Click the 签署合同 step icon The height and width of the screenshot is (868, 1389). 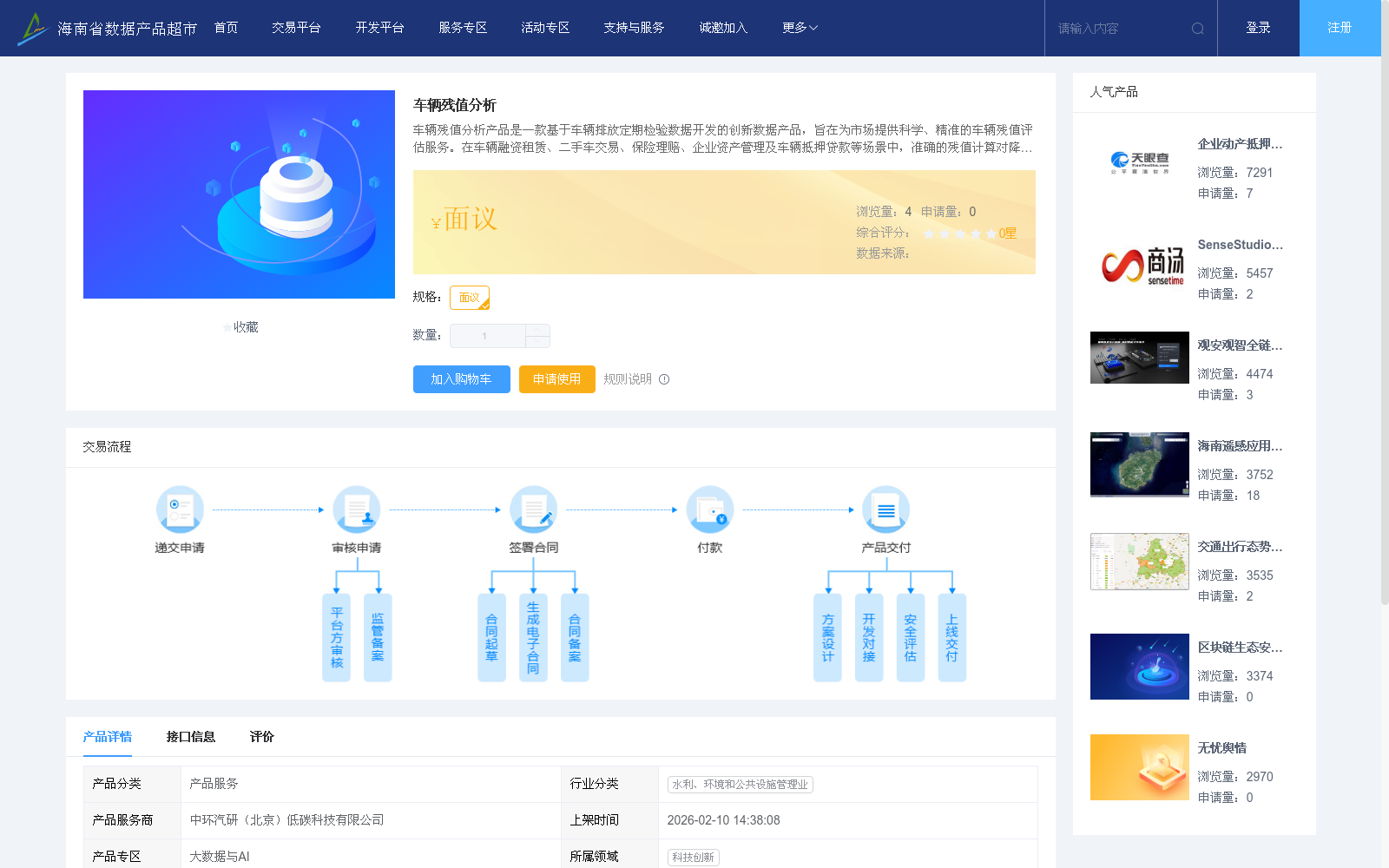coord(533,510)
